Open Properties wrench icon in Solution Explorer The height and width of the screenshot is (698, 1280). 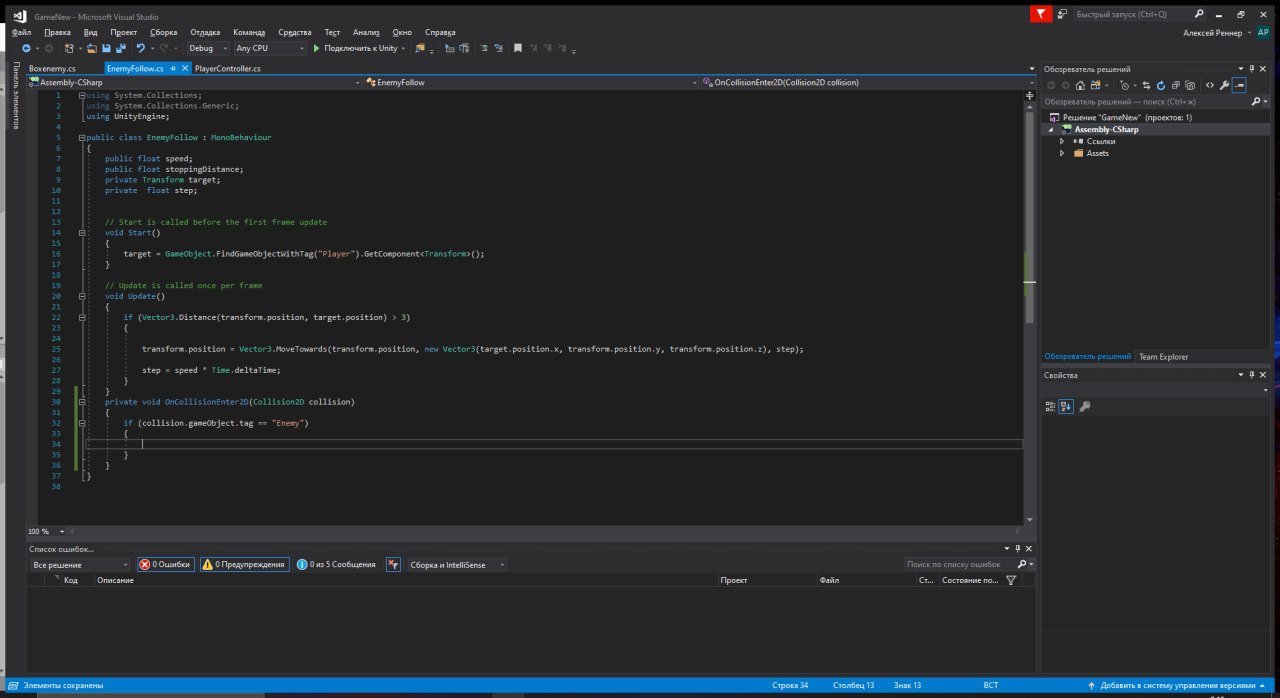[x=1223, y=86]
